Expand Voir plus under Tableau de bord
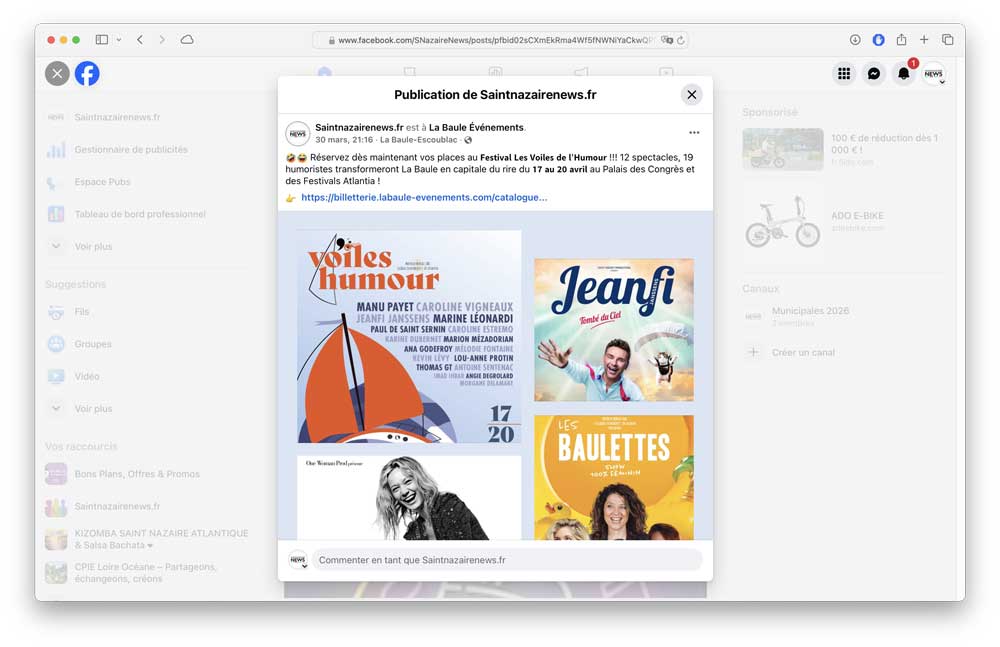Screen dimensions: 1000x647 (93, 246)
